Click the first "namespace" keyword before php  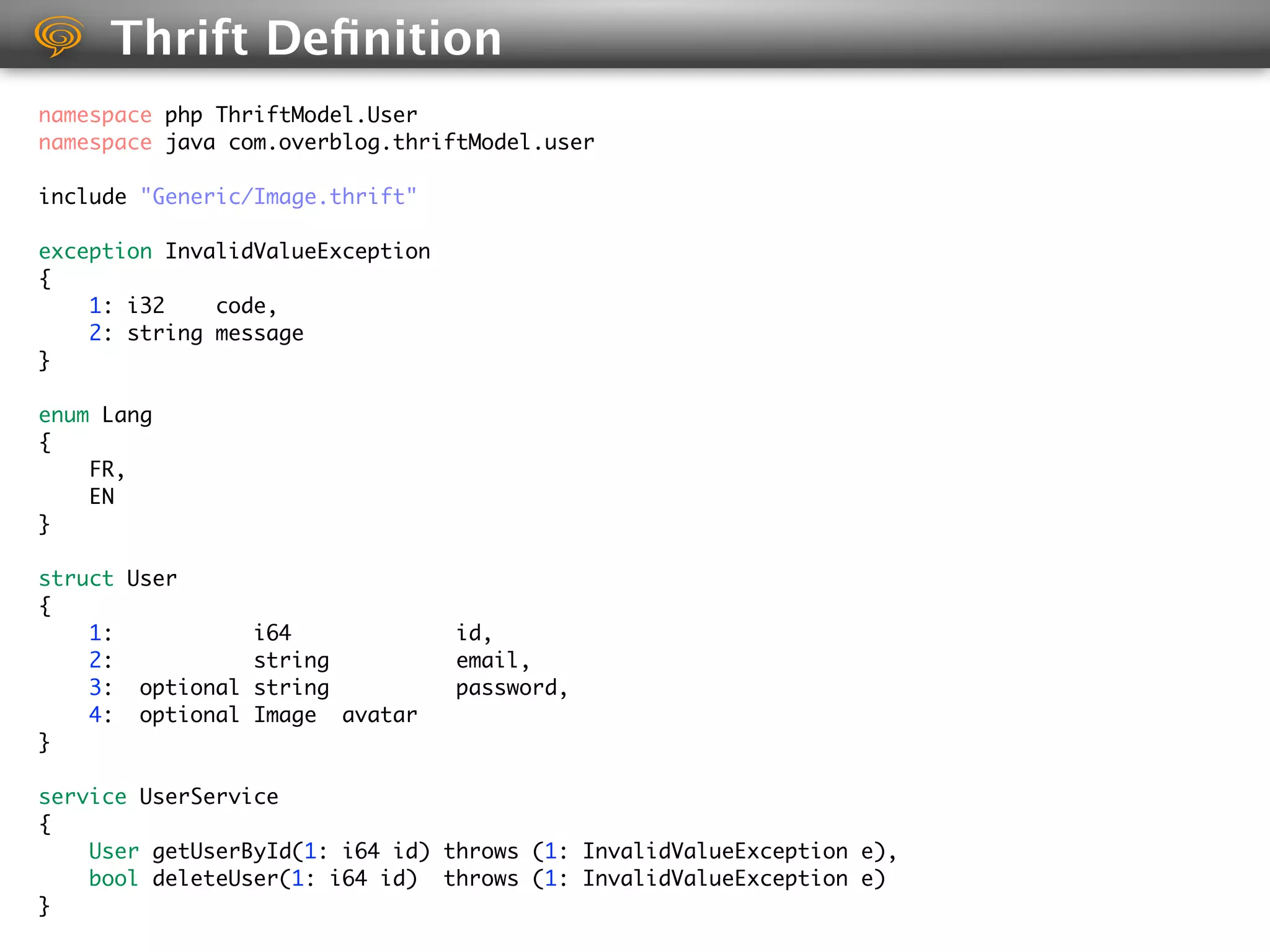(95, 116)
